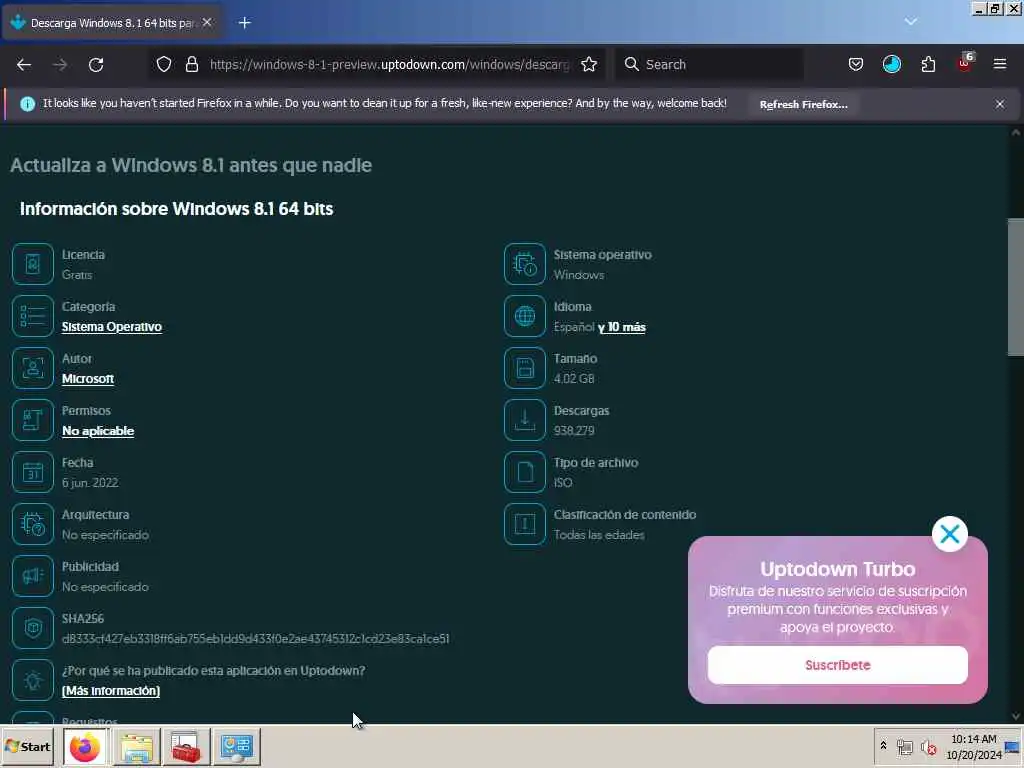Image resolution: width=1024 pixels, height=768 pixels.
Task: Show site security via the padlock icon
Action: pyautogui.click(x=191, y=65)
